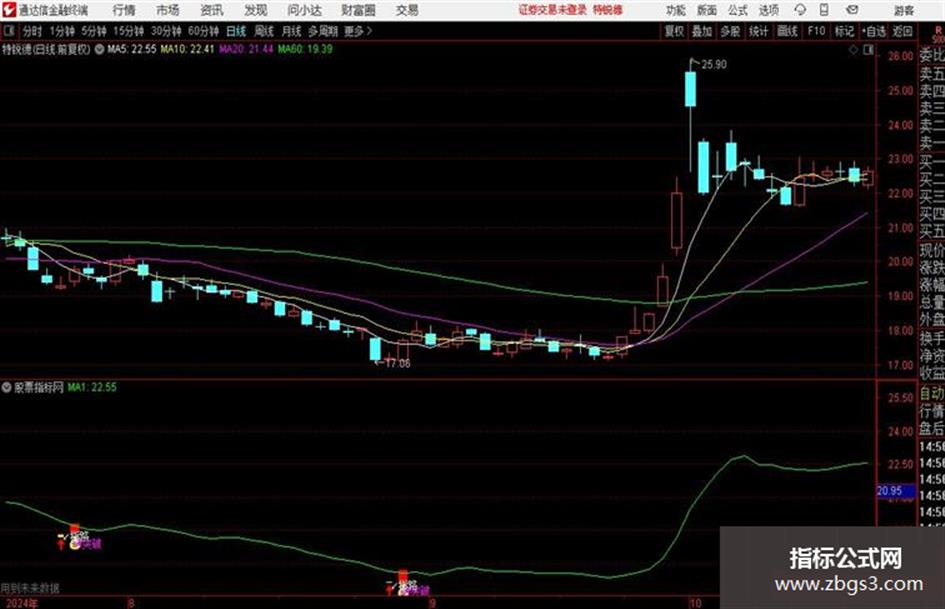This screenshot has height=609, width=945.
Task: Click the red signal marker near September
Action: 403,576
